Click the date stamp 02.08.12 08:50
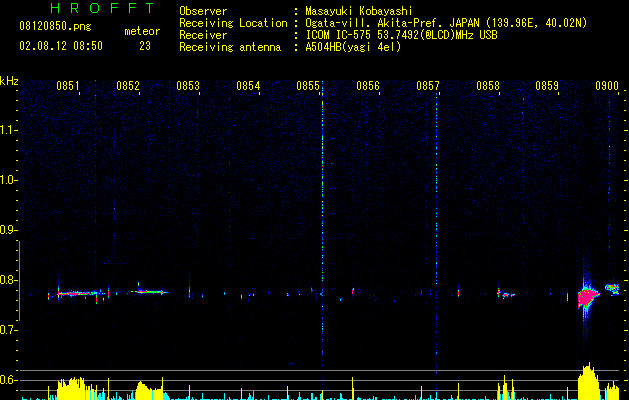 tap(61, 46)
